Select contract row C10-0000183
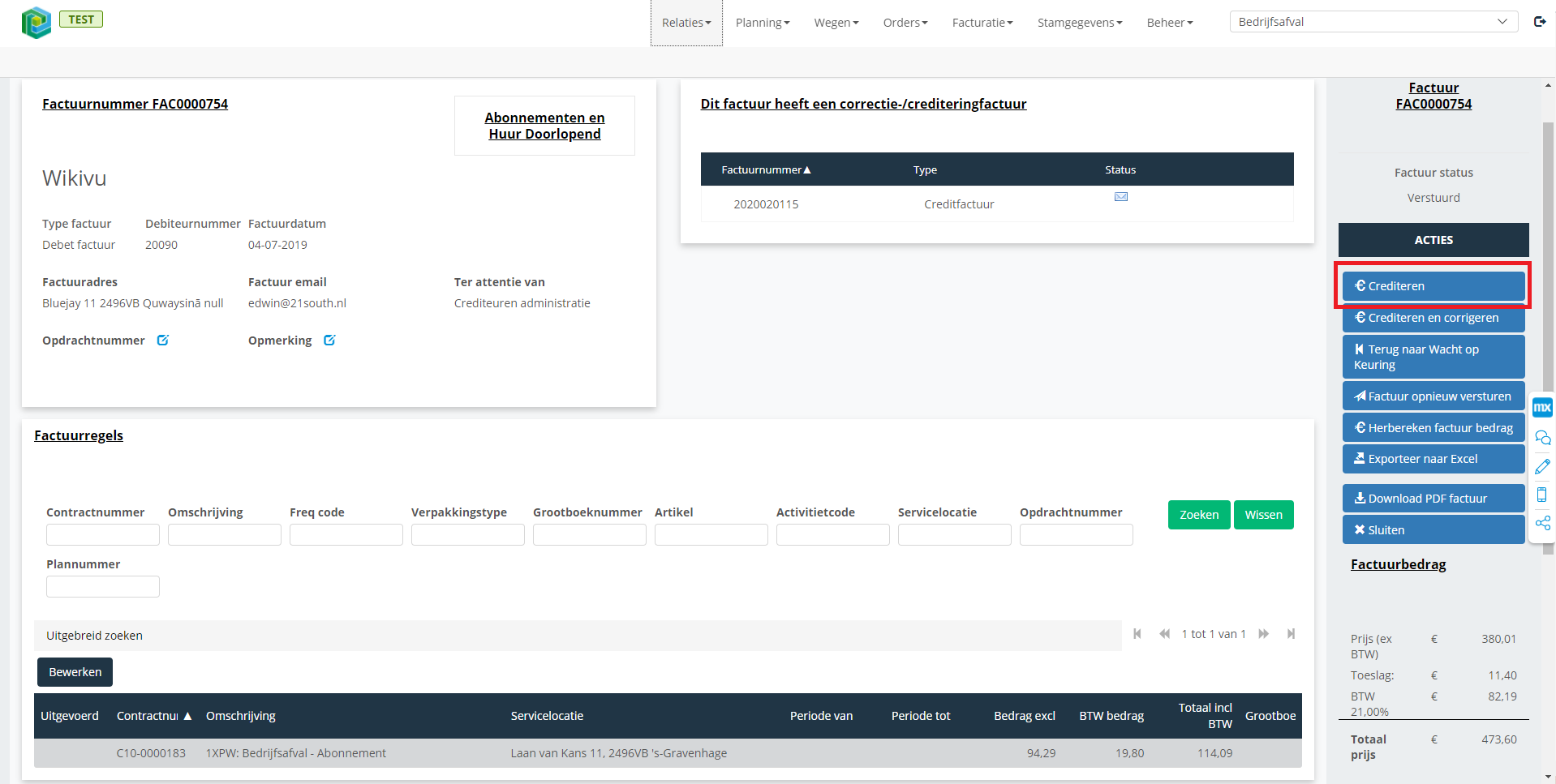Viewport: 1556px width, 784px height. [668, 753]
